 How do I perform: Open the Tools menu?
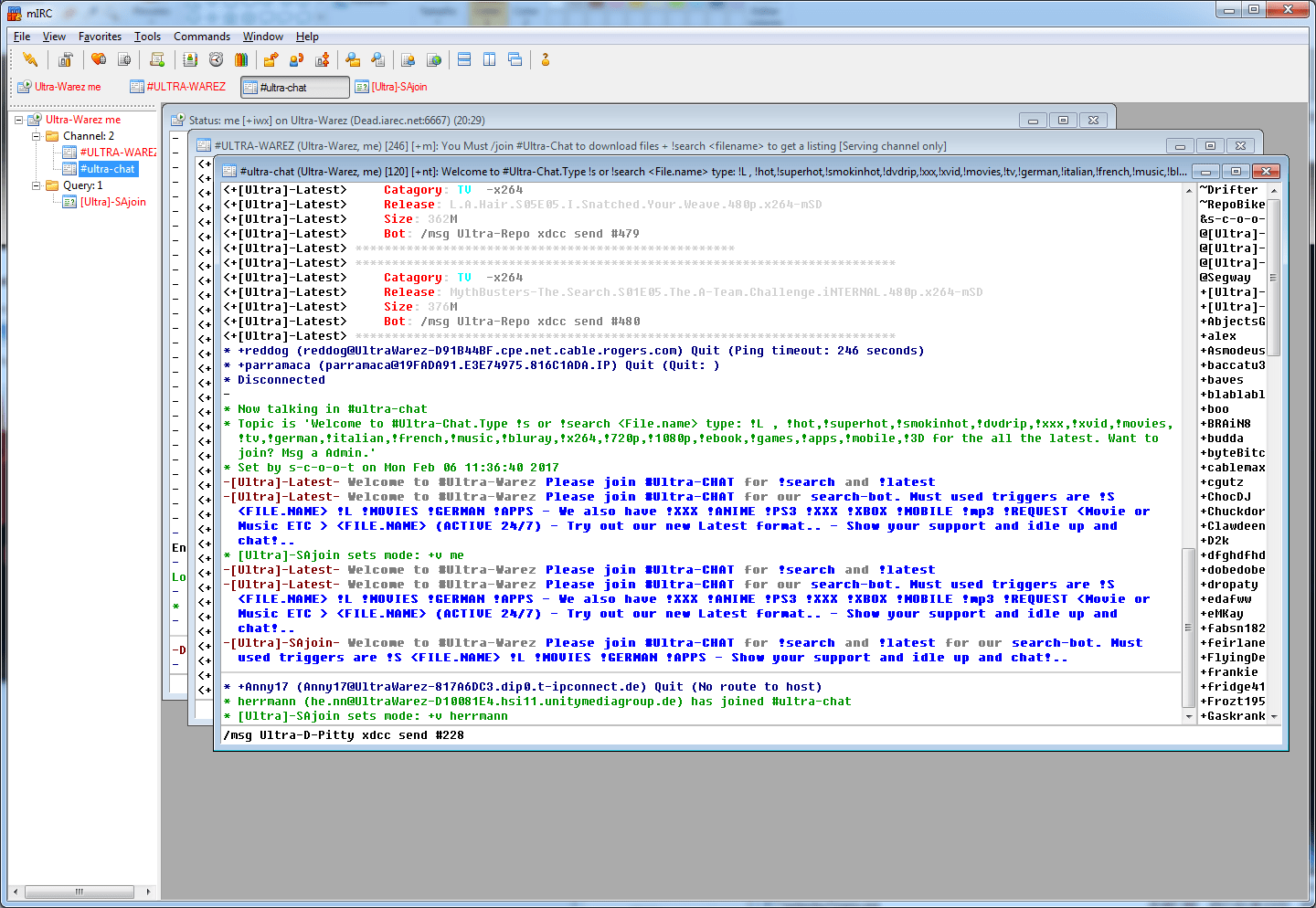point(147,37)
